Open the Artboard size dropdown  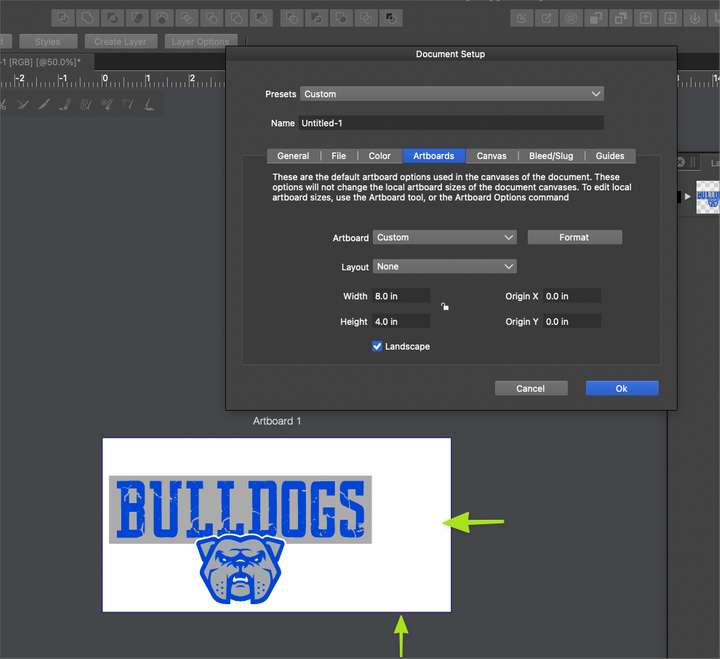(444, 237)
